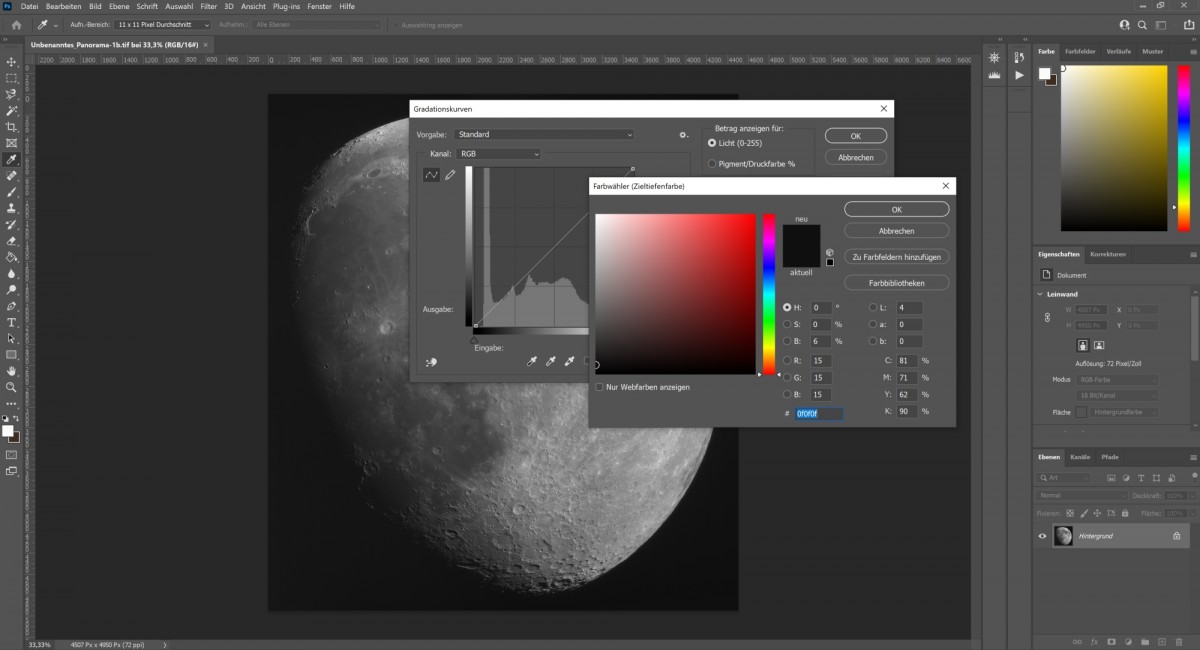Image resolution: width=1200 pixels, height=650 pixels.
Task: Select the Move tool
Action: [x=12, y=62]
